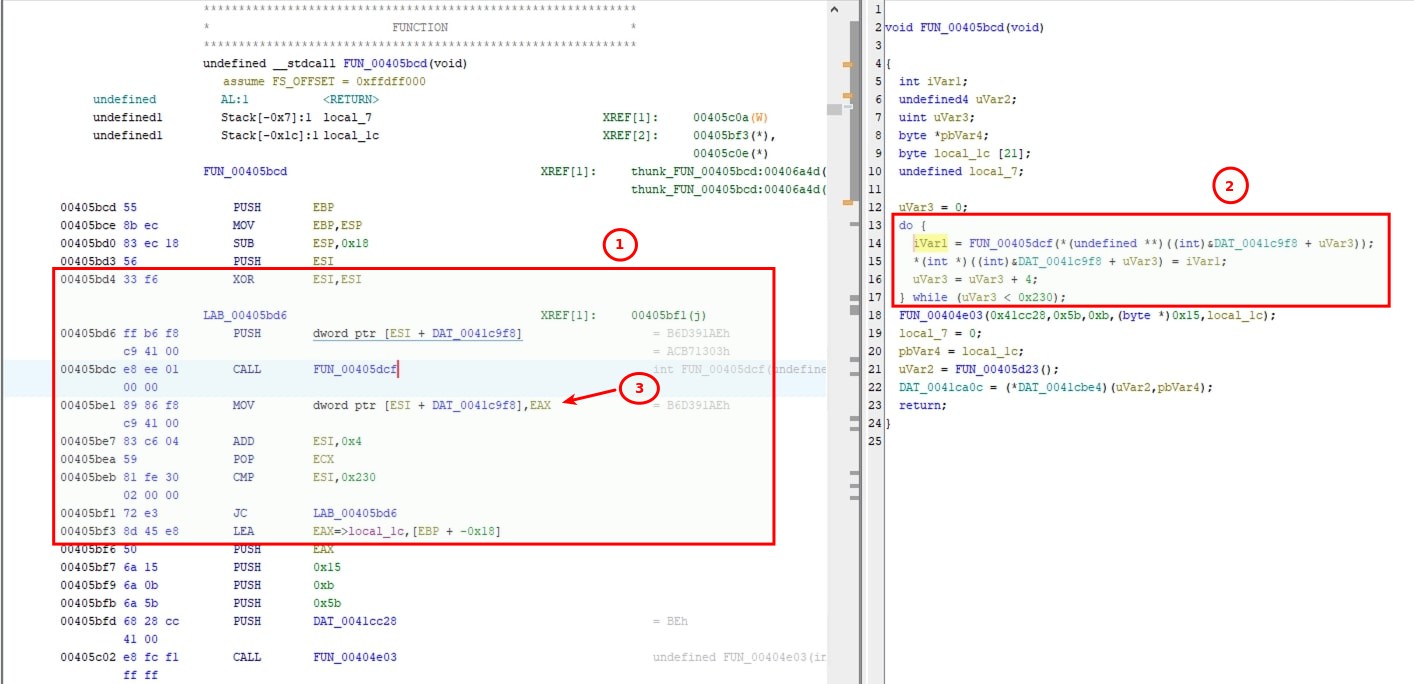Click the scroll-up arrow above the listing scrollbar
This screenshot has height=684, width=1414.
pyautogui.click(x=834, y=8)
